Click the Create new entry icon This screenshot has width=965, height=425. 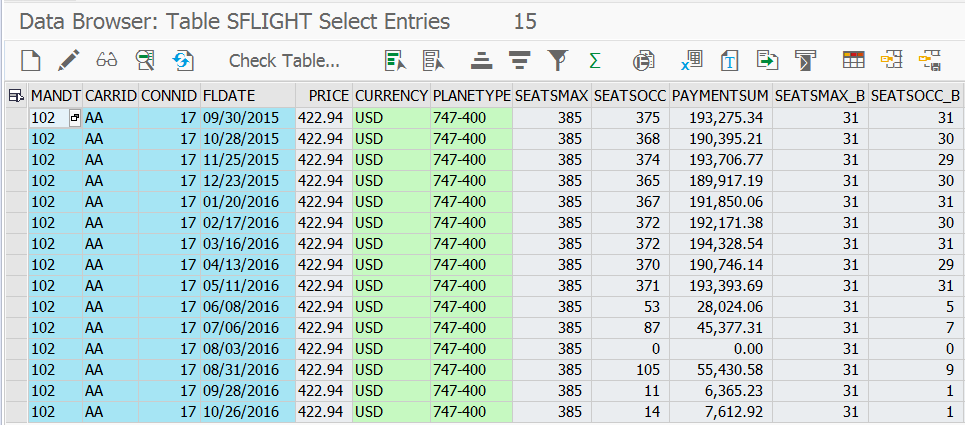tap(31, 61)
